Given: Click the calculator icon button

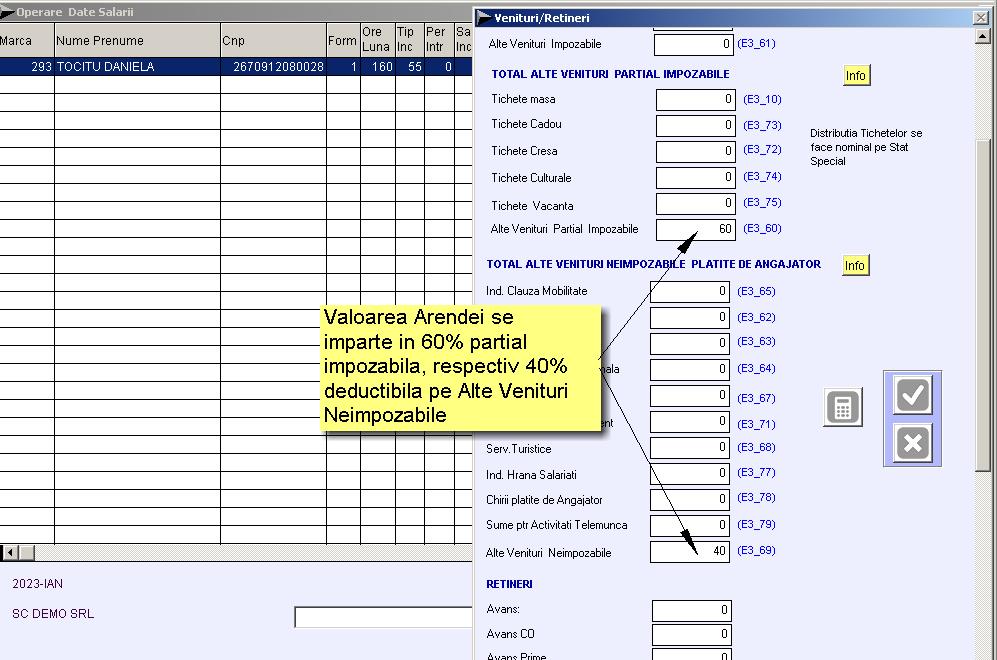Looking at the screenshot, I should point(843,408).
